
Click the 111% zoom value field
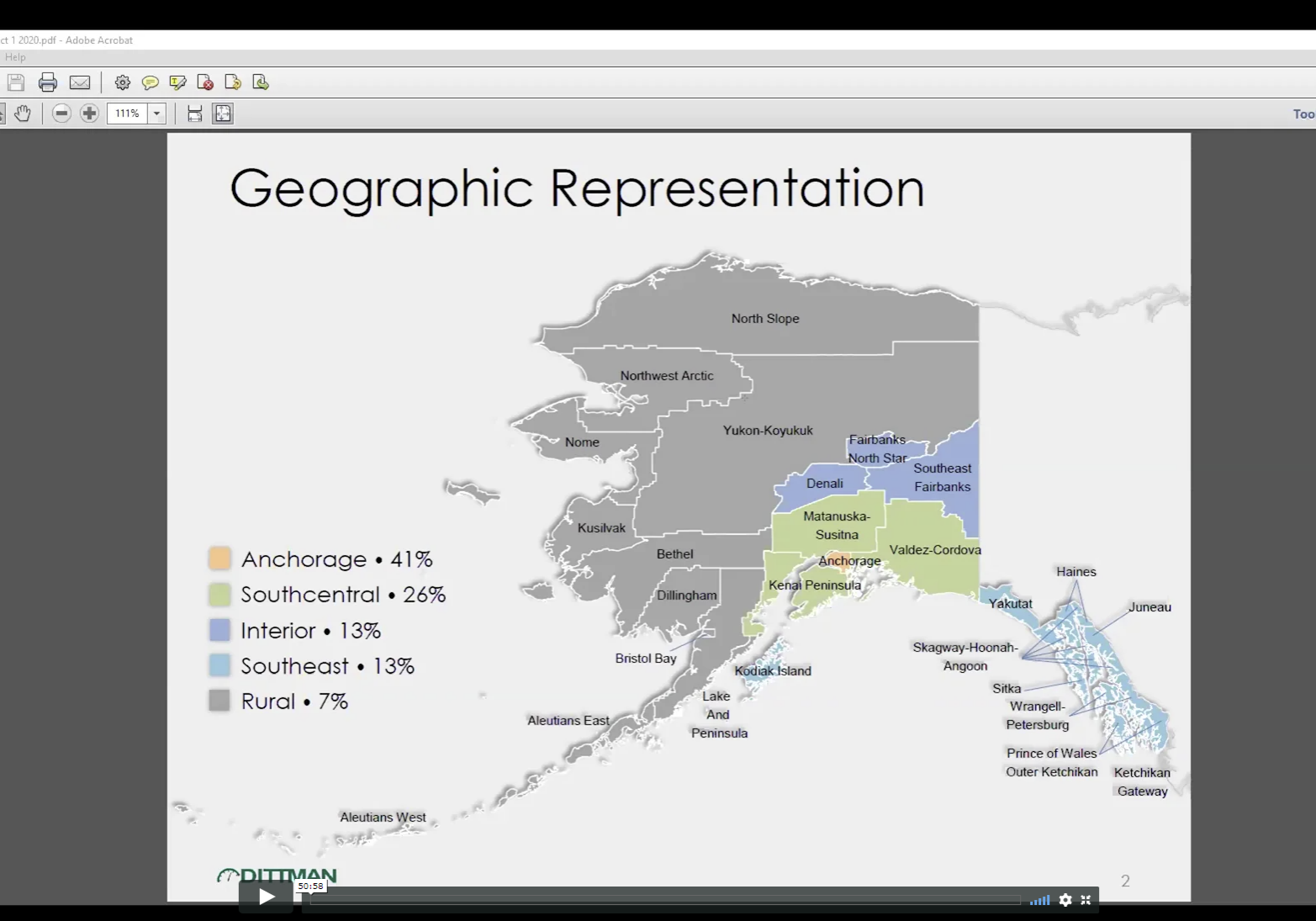click(x=127, y=114)
